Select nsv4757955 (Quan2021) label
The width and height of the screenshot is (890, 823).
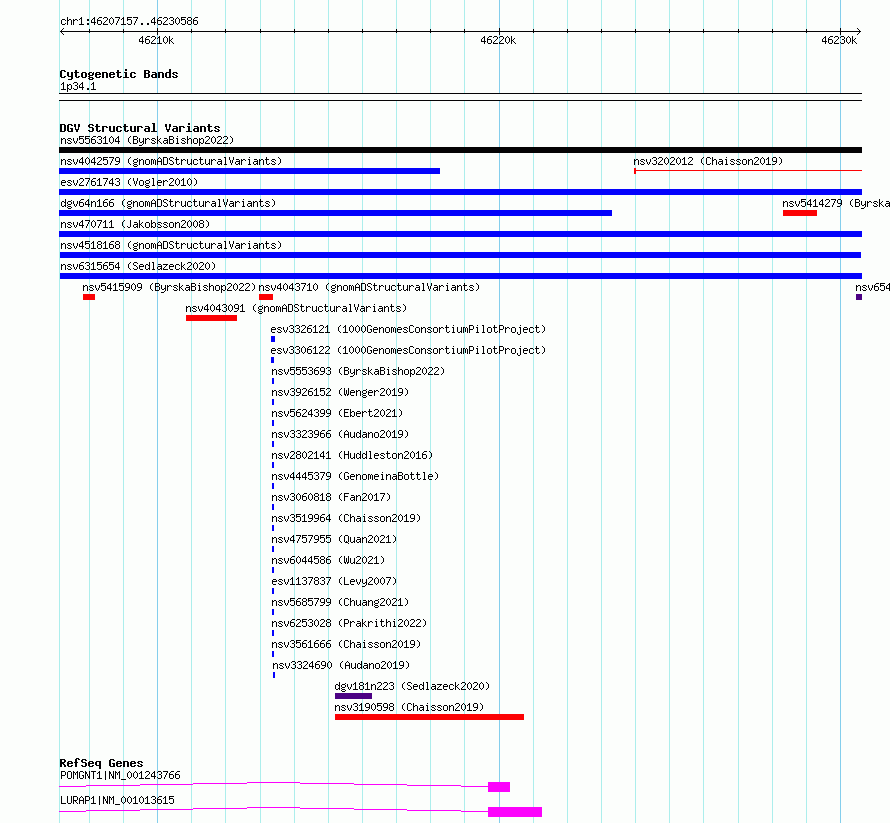coord(334,539)
